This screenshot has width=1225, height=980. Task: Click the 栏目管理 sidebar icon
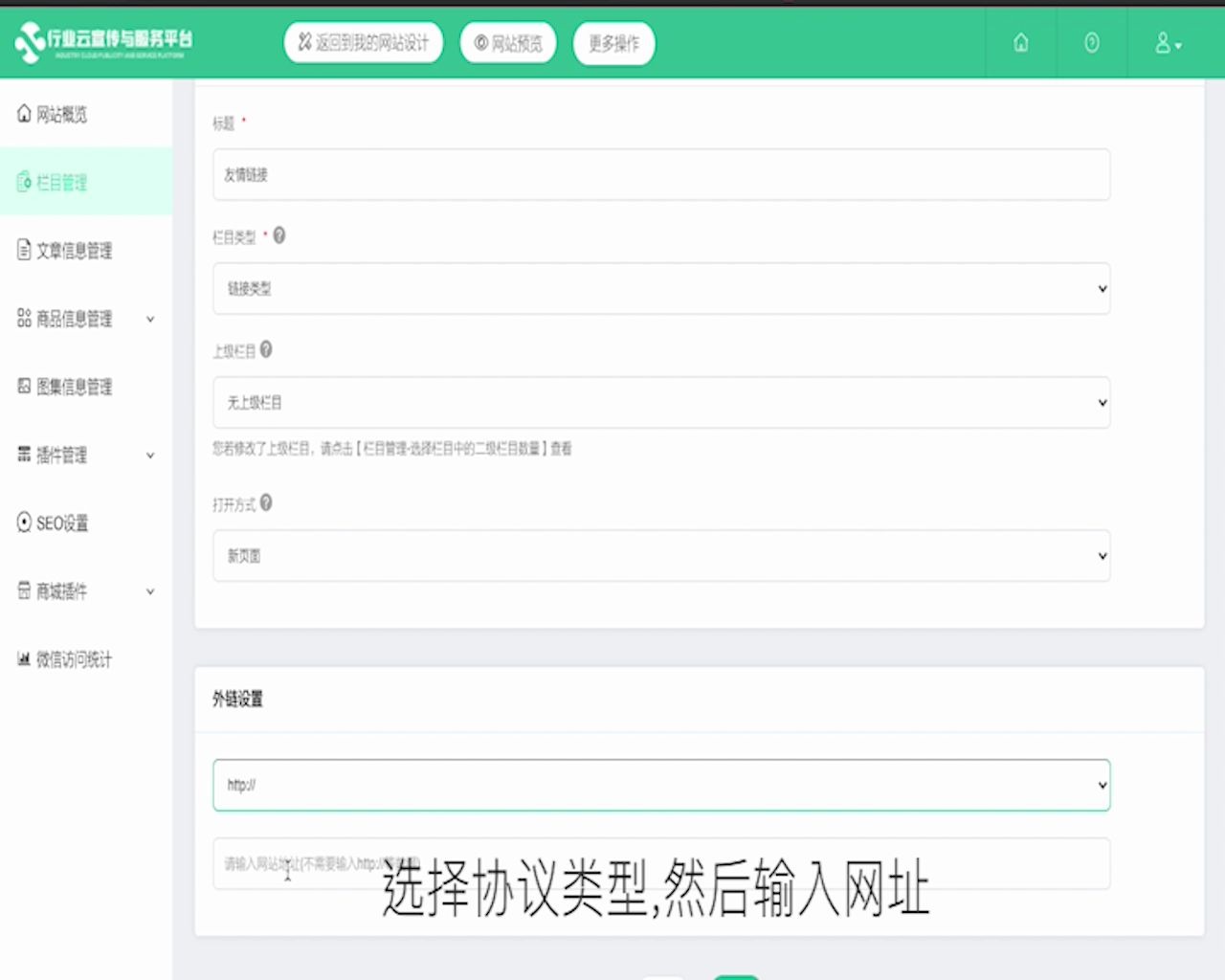[x=24, y=182]
